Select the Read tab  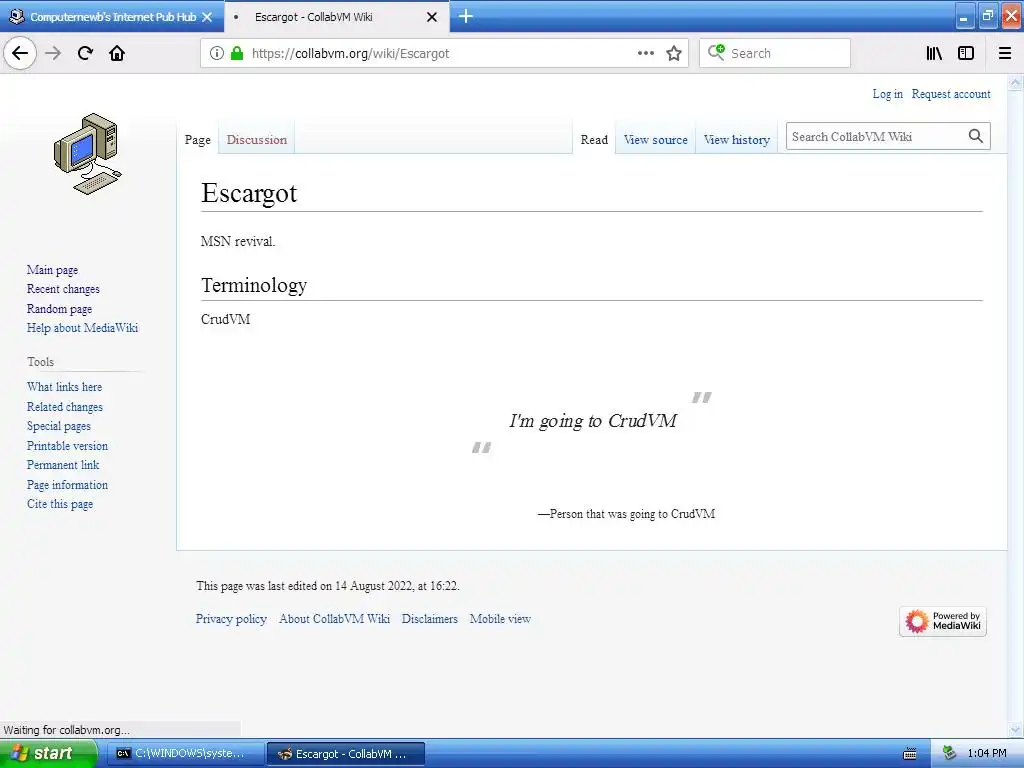594,140
